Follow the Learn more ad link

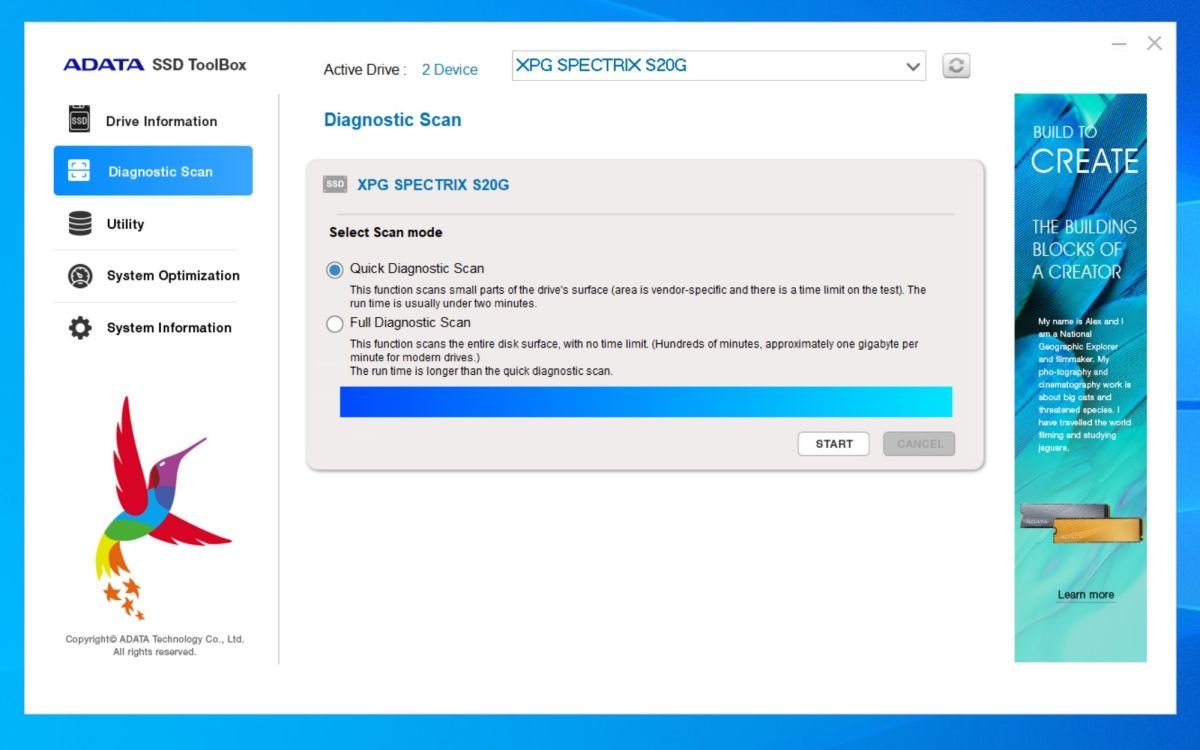coord(1086,594)
